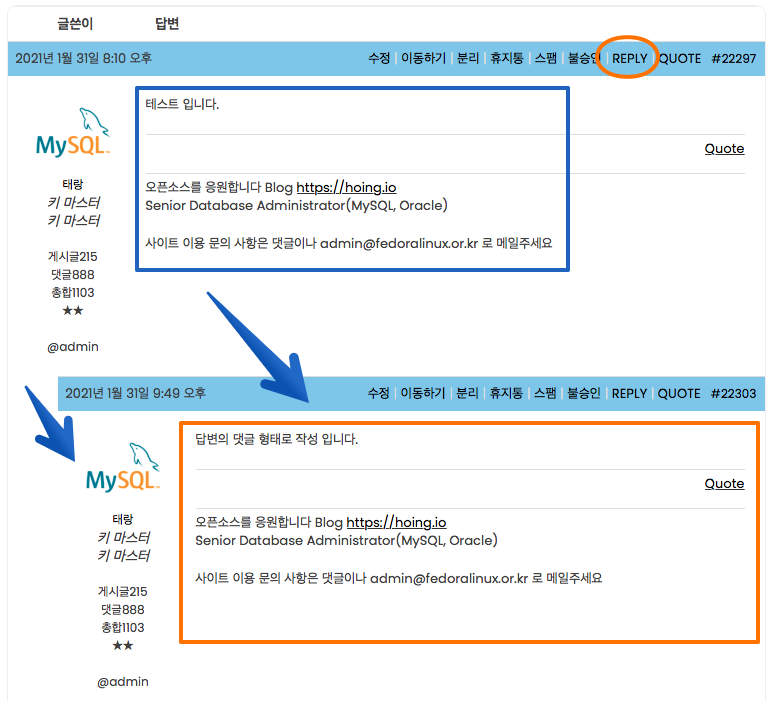777x701 pixels.
Task: Click REPLY on post #22297
Action: [x=629, y=58]
